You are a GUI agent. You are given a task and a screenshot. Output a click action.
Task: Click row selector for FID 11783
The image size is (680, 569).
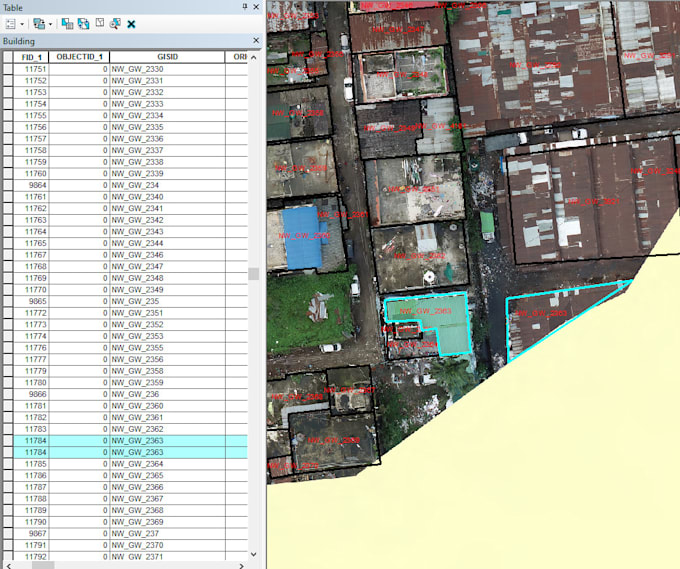click(8, 429)
